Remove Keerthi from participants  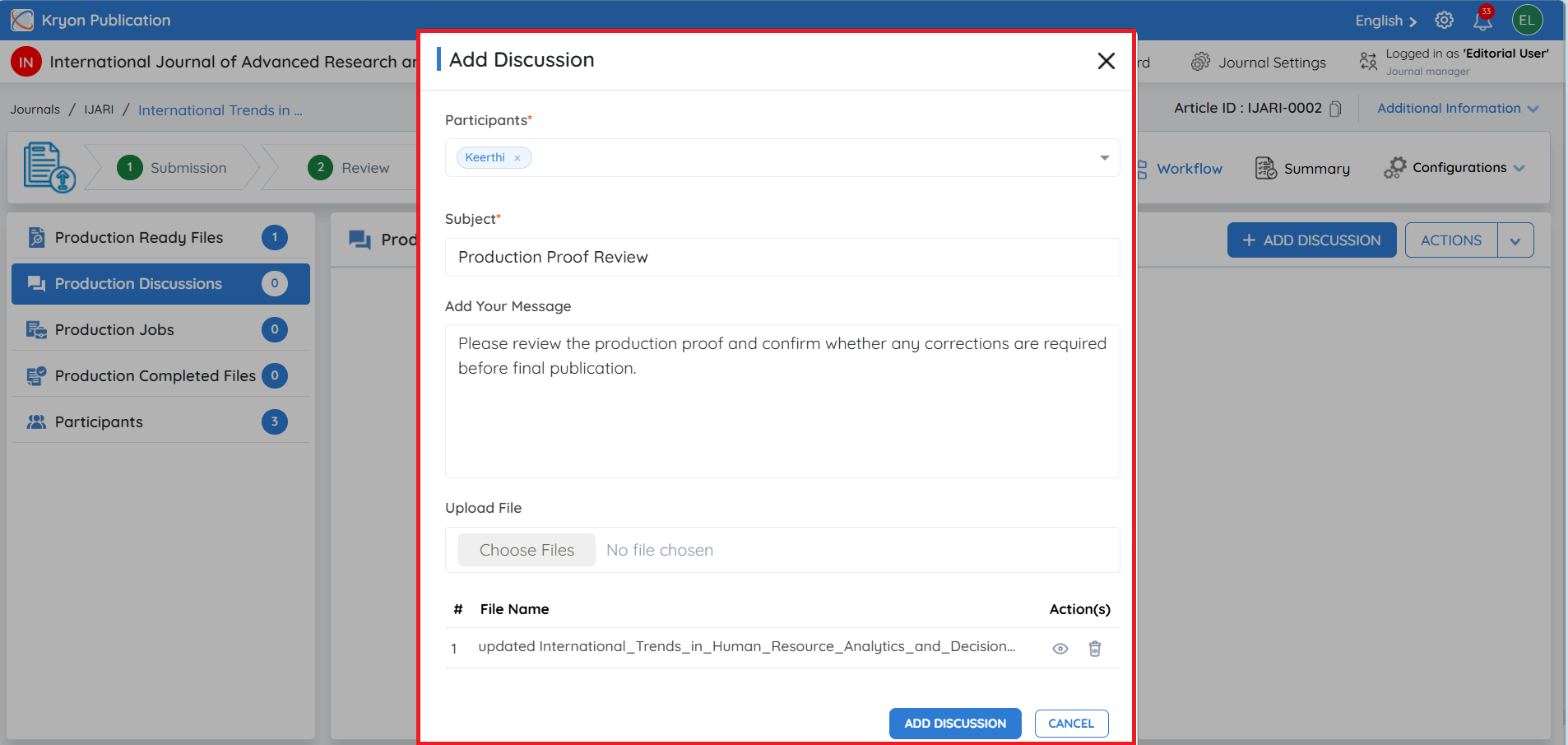coord(517,158)
